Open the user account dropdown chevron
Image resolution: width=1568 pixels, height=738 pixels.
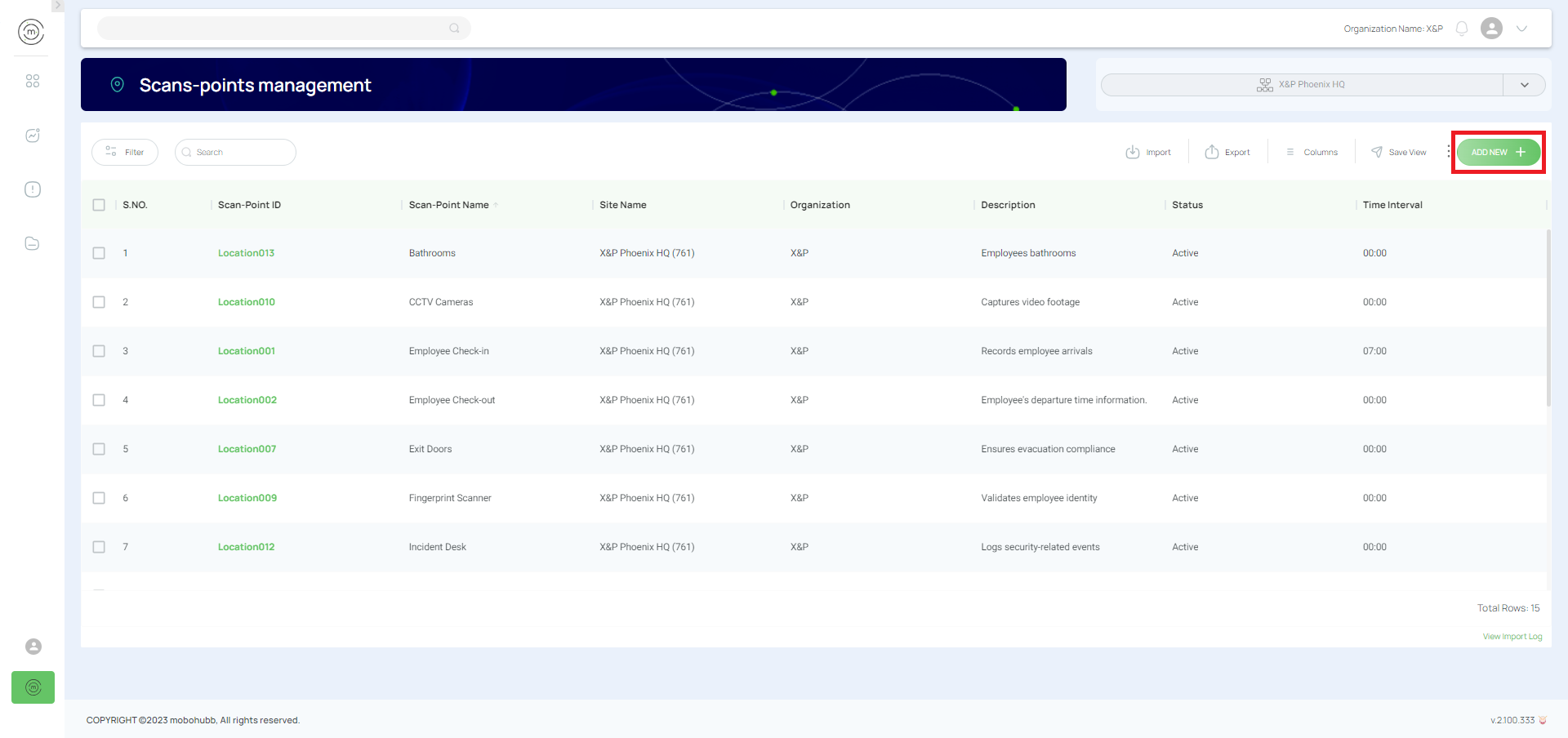point(1522,29)
